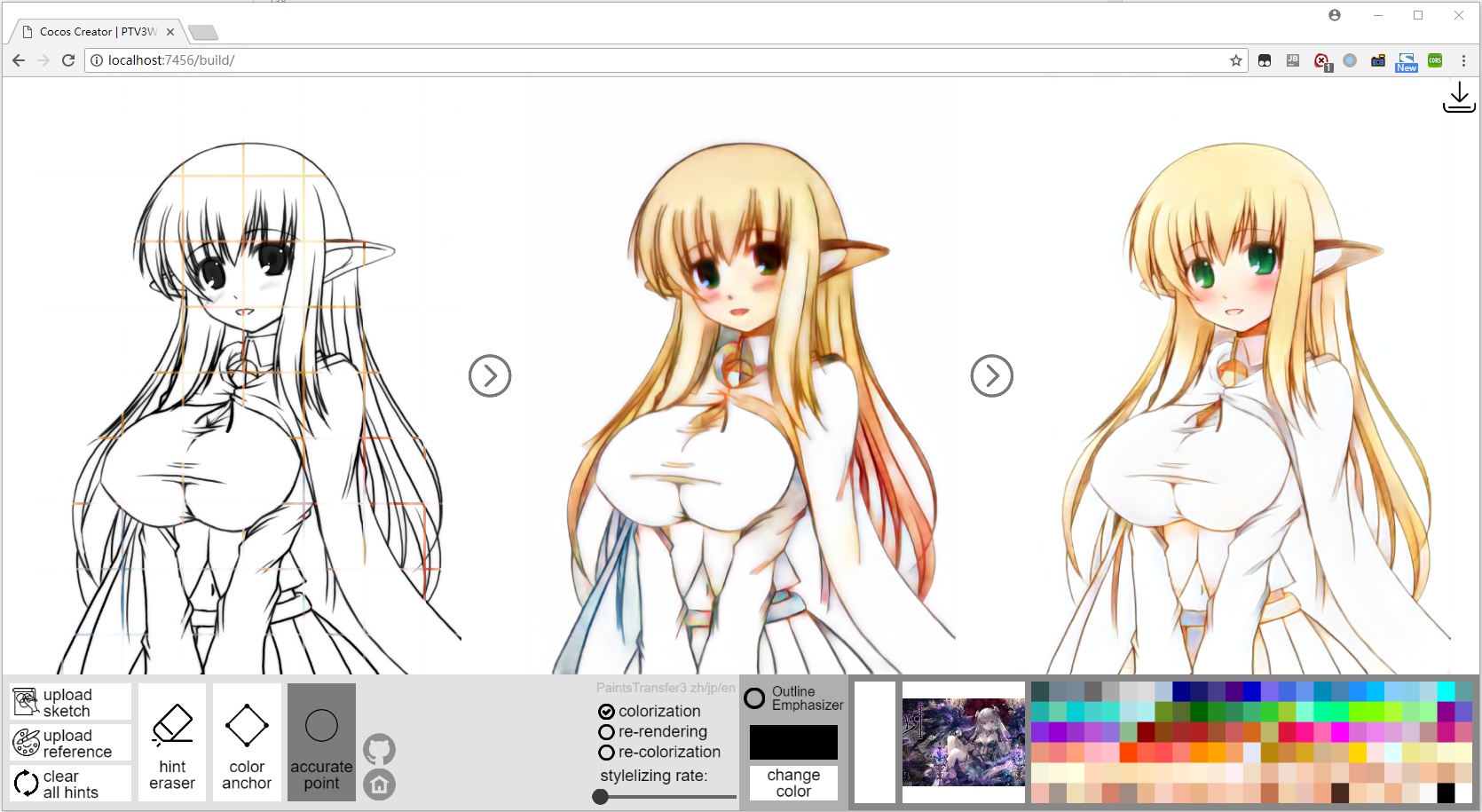Adjust the stylizing rate slider handle
1482x812 pixels.
pos(601,796)
